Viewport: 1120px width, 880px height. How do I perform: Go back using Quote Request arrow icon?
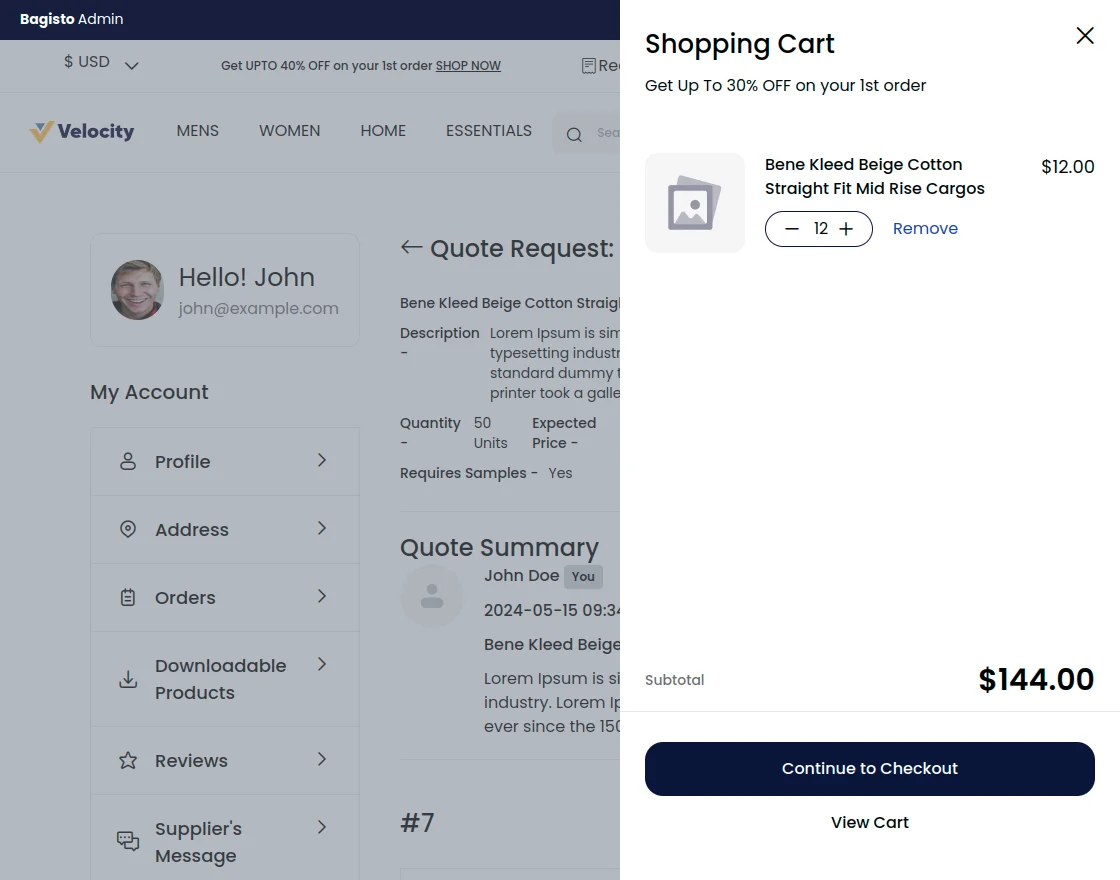tap(411, 247)
